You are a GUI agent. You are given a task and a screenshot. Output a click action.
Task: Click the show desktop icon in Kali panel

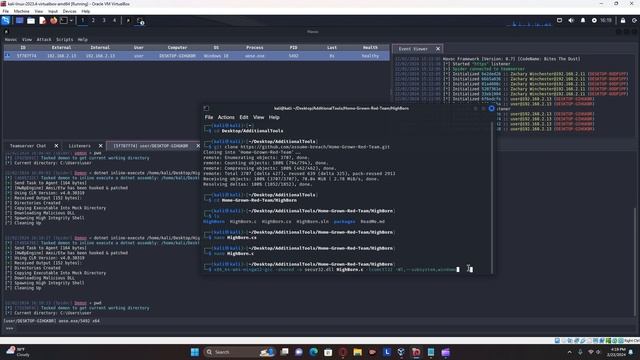coord(19,20)
